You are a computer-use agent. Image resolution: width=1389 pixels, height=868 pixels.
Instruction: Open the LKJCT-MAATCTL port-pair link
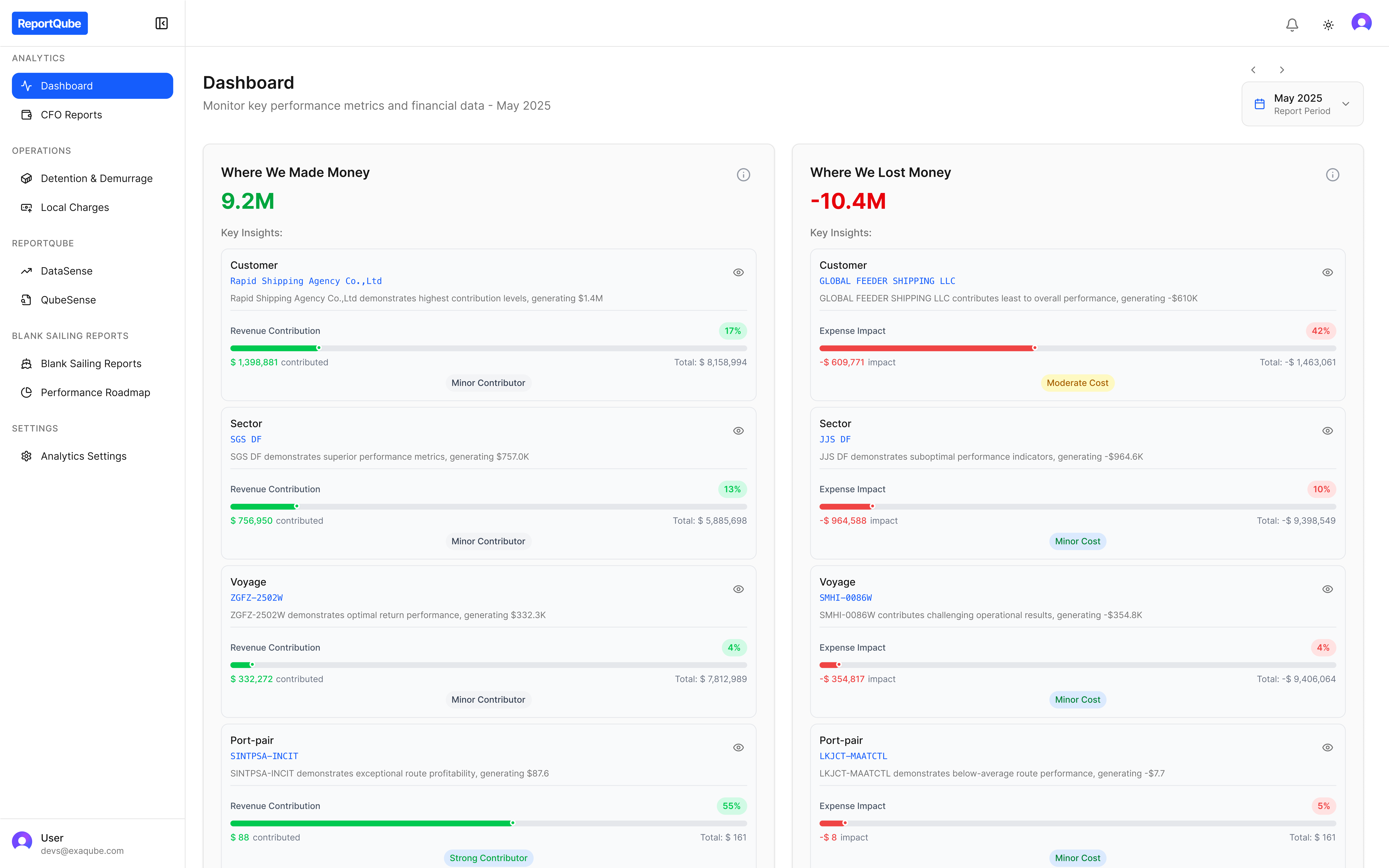tap(853, 756)
